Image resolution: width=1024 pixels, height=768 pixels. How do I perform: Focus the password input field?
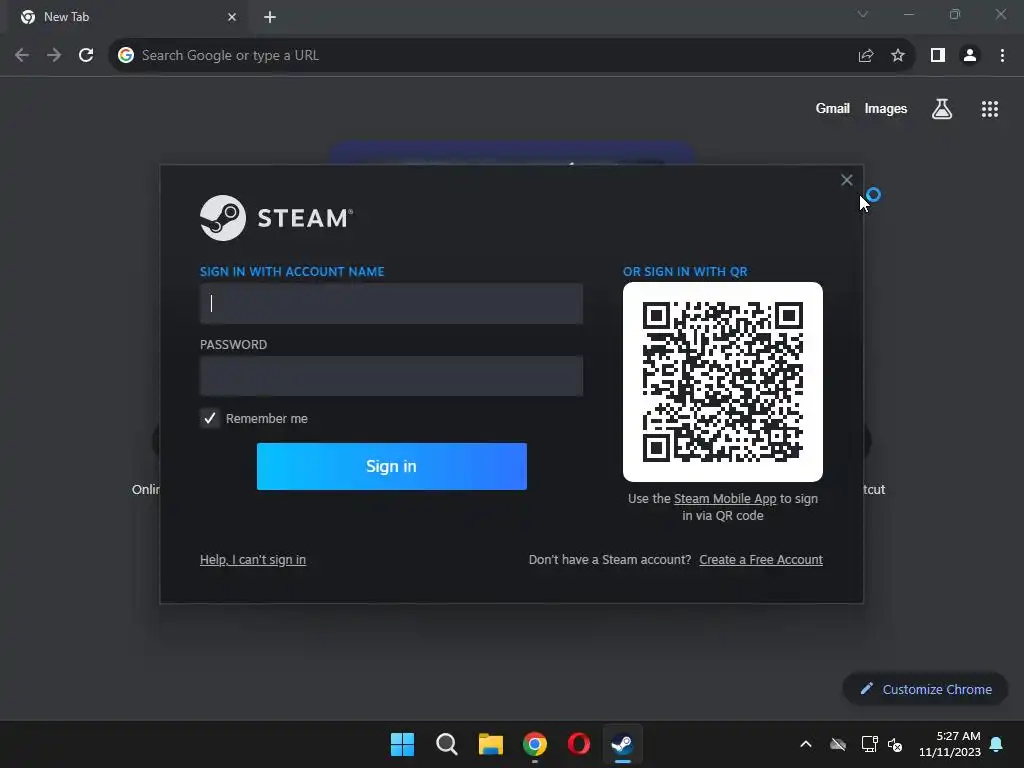click(391, 376)
